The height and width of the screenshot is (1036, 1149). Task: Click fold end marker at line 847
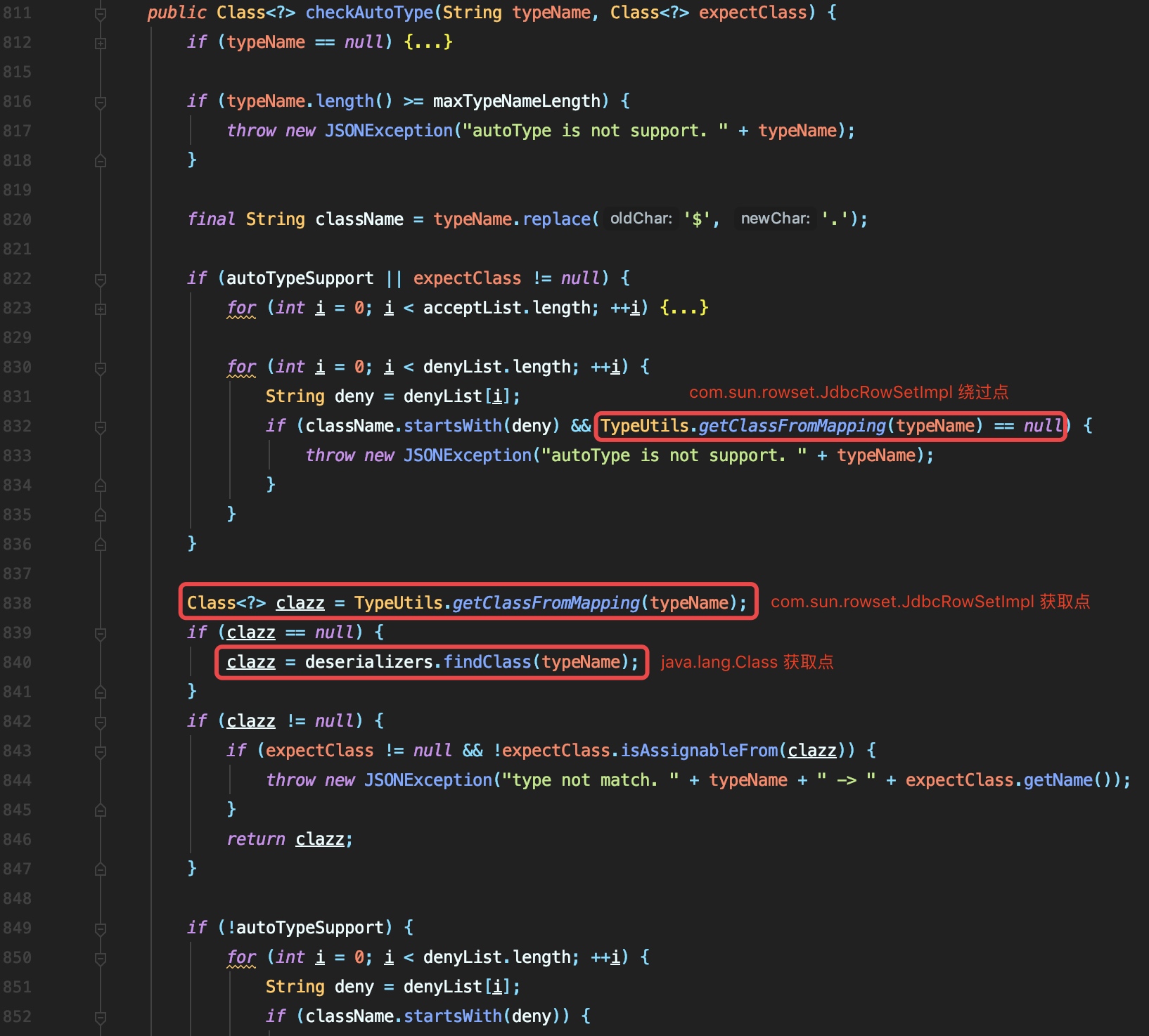pyautogui.click(x=101, y=869)
